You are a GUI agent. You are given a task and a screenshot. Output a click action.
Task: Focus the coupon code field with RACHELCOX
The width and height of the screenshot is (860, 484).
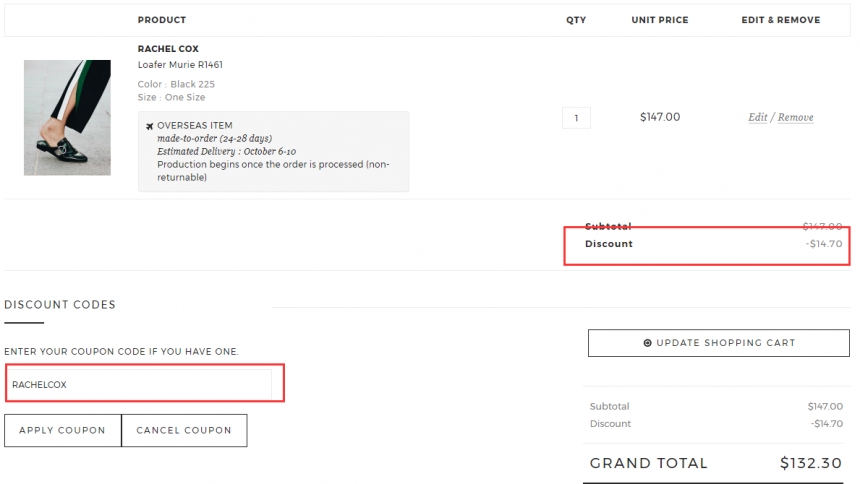pyautogui.click(x=139, y=384)
